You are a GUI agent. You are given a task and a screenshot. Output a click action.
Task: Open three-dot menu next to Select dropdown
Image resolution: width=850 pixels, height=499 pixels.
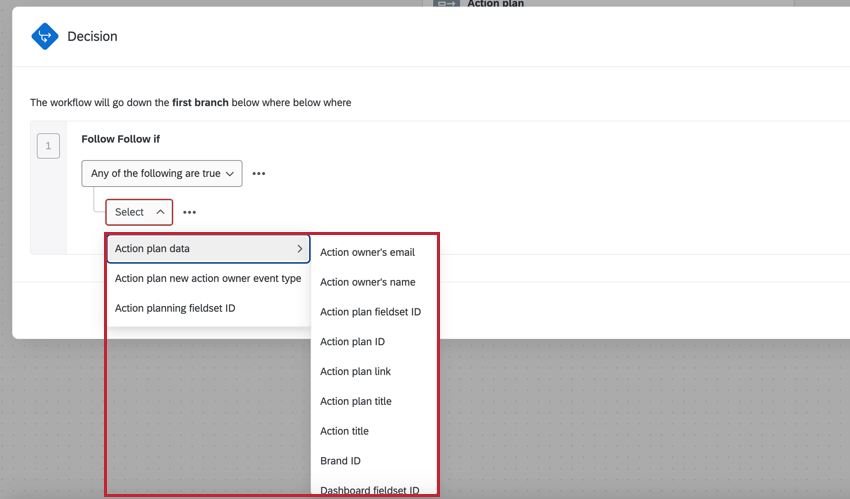(x=189, y=212)
